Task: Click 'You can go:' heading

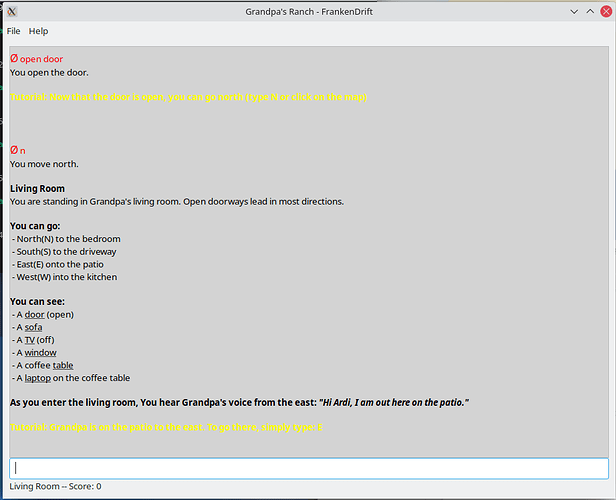Action: coord(35,226)
